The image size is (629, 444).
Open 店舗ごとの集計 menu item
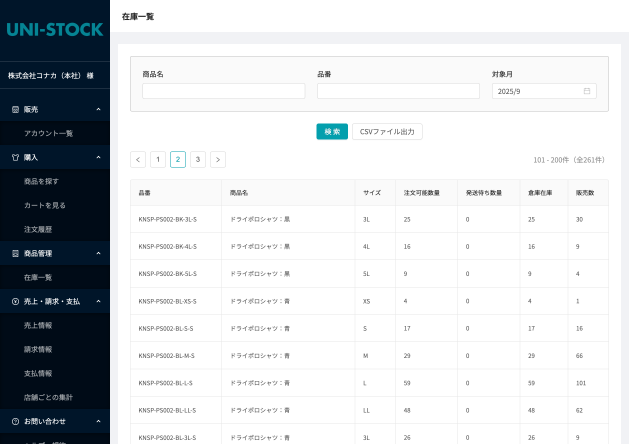[x=48, y=397]
